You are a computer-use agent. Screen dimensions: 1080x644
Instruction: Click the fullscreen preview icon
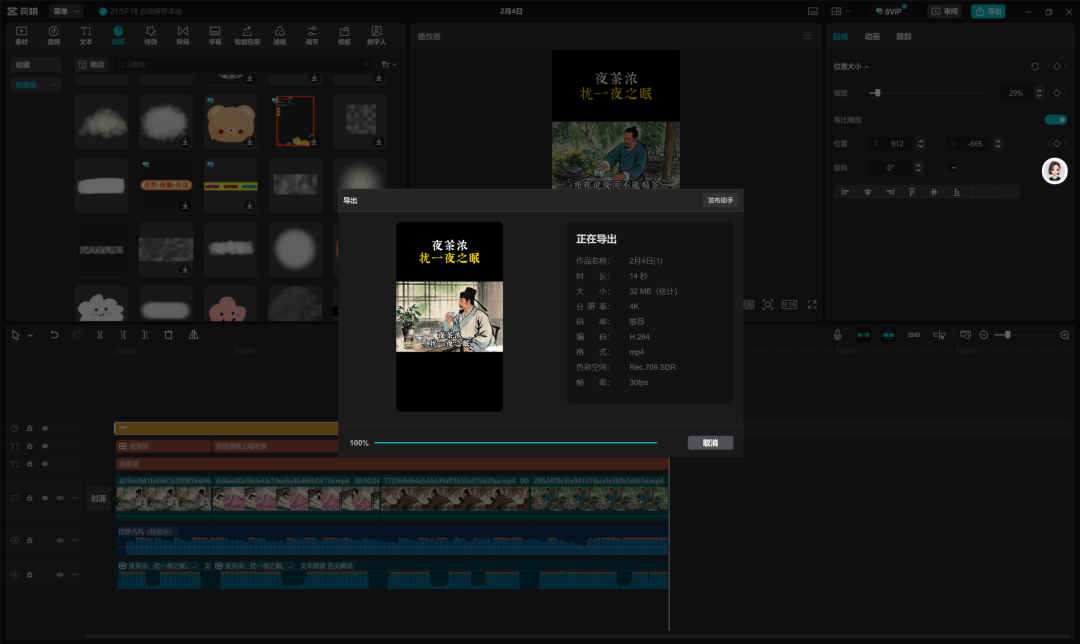point(812,305)
